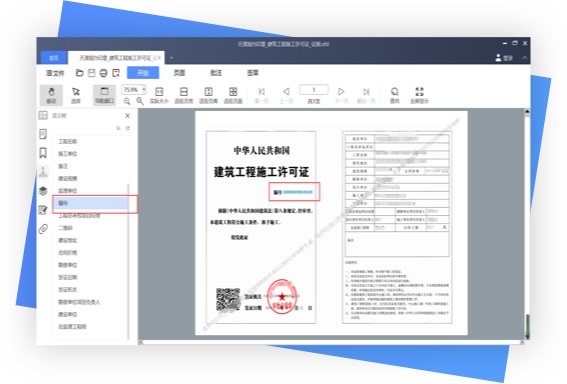The image size is (567, 384).
Task: Go to the first page
Action: pyautogui.click(x=261, y=95)
